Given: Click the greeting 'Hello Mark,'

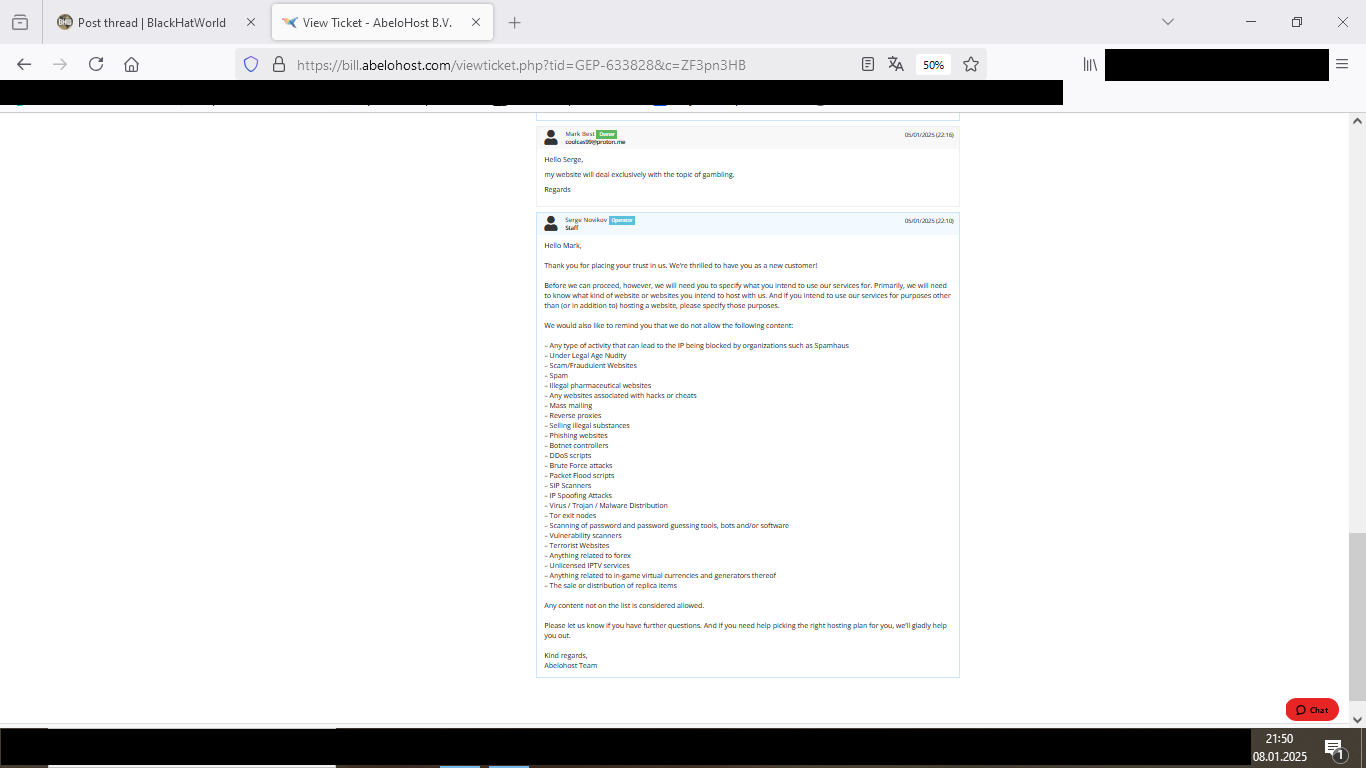Looking at the screenshot, I should point(563,246).
